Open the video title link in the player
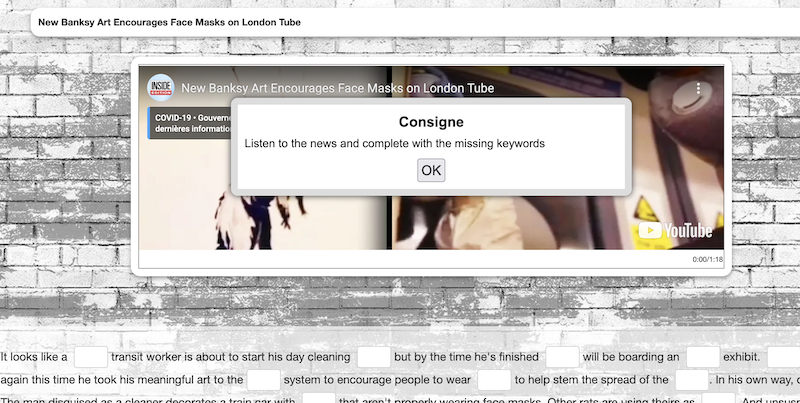The width and height of the screenshot is (800, 403). point(337,88)
